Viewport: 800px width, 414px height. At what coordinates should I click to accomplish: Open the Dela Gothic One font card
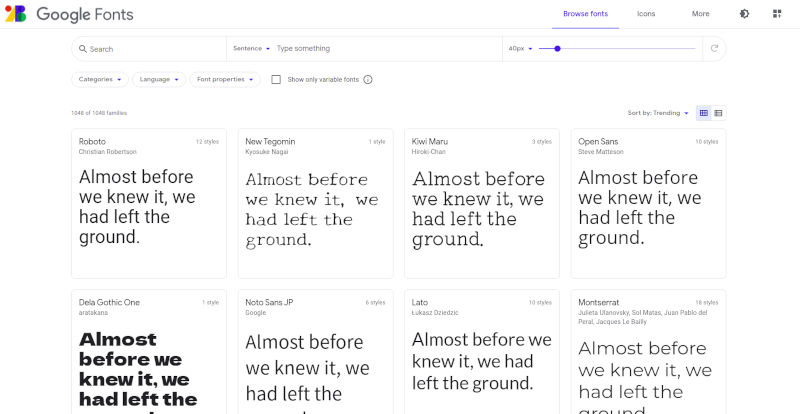[x=149, y=352]
